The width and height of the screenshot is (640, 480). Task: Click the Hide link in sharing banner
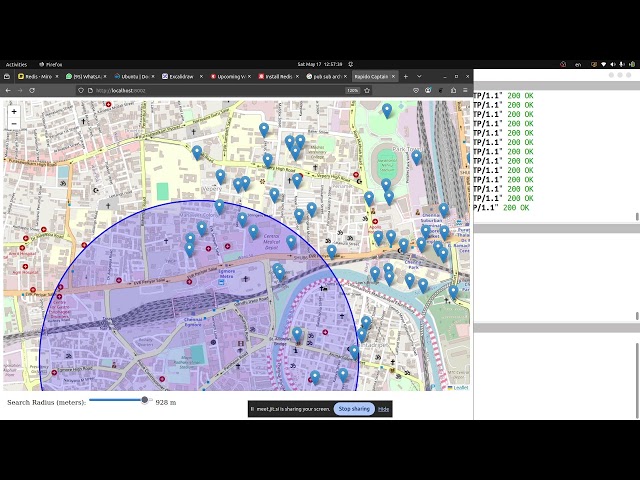point(383,409)
